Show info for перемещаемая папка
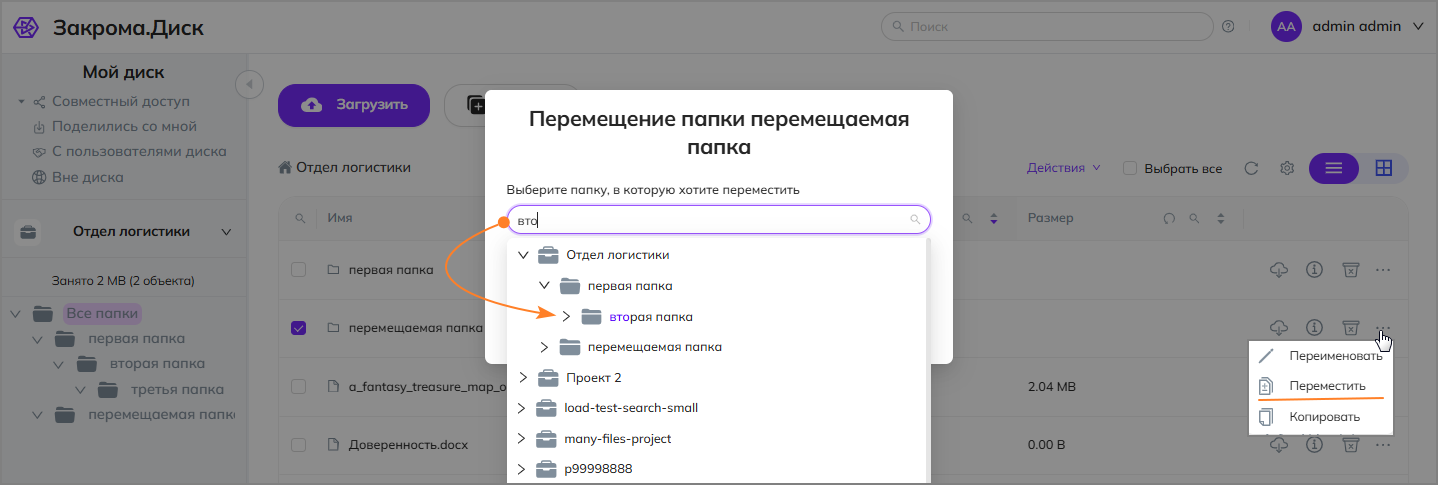 click(x=1315, y=327)
